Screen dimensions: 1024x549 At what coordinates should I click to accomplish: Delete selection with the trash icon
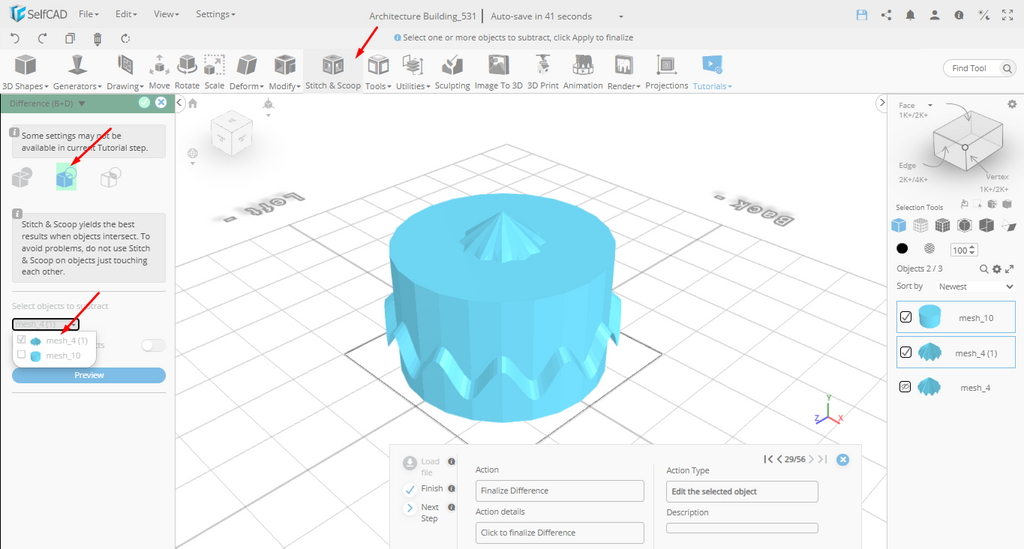pos(97,38)
